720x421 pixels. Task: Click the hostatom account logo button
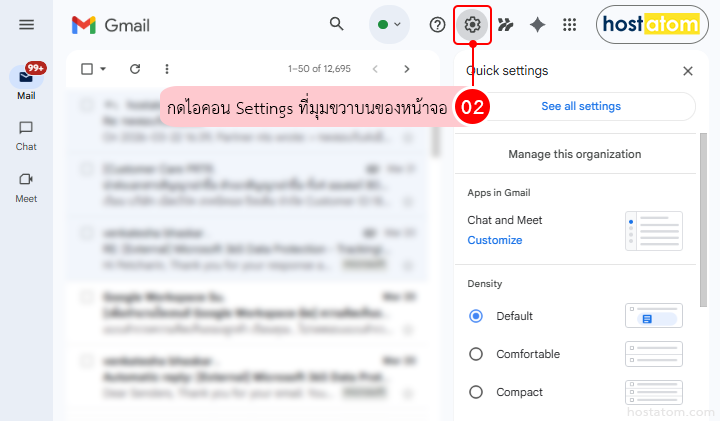pos(652,24)
